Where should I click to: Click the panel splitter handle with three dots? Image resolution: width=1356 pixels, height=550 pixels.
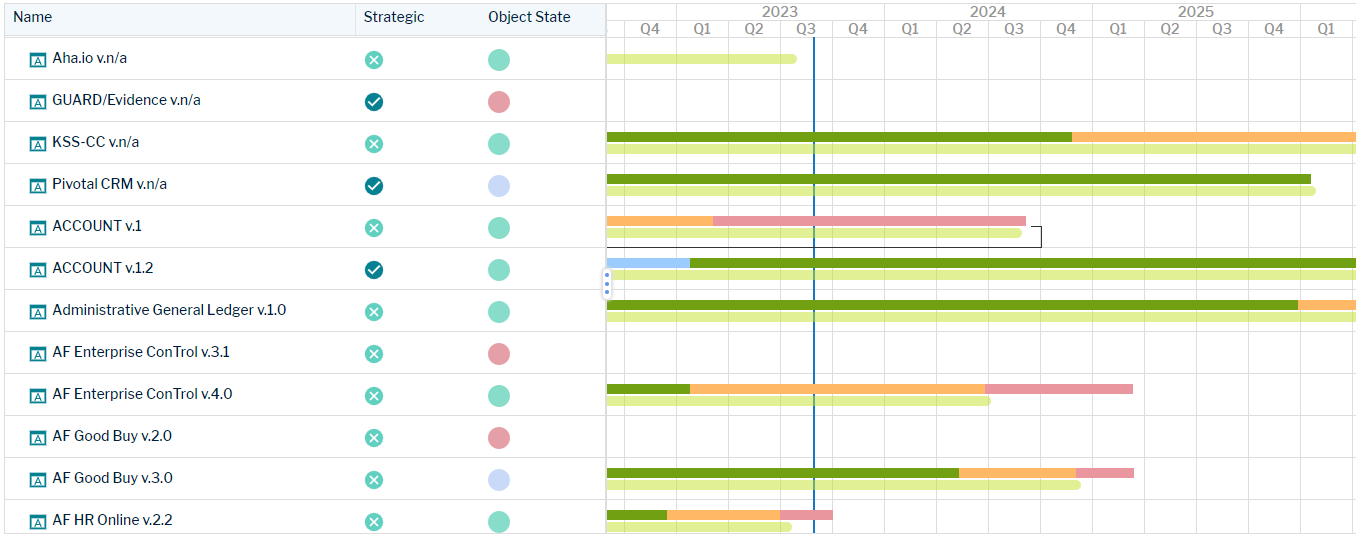coord(606,283)
